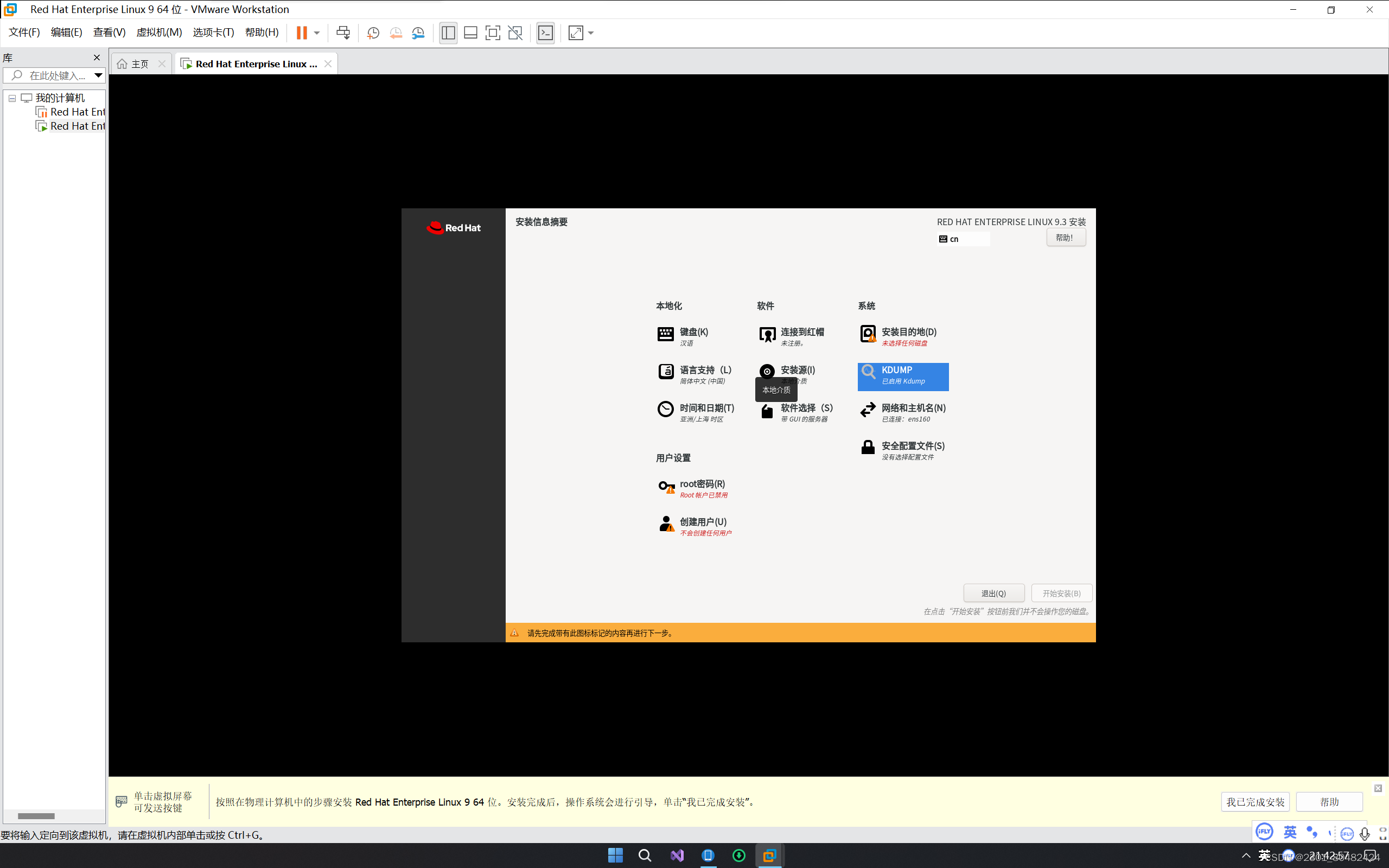Click the Send Ctrl+Alt+Del toolbar icon
The image size is (1389, 868).
(x=343, y=33)
